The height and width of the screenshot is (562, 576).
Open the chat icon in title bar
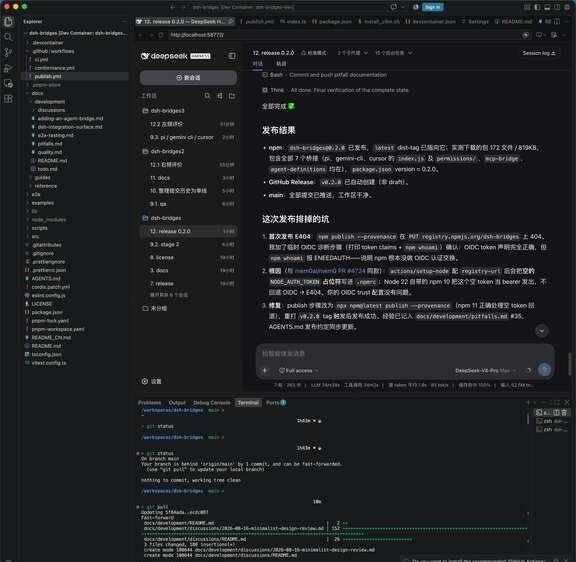click(393, 7)
